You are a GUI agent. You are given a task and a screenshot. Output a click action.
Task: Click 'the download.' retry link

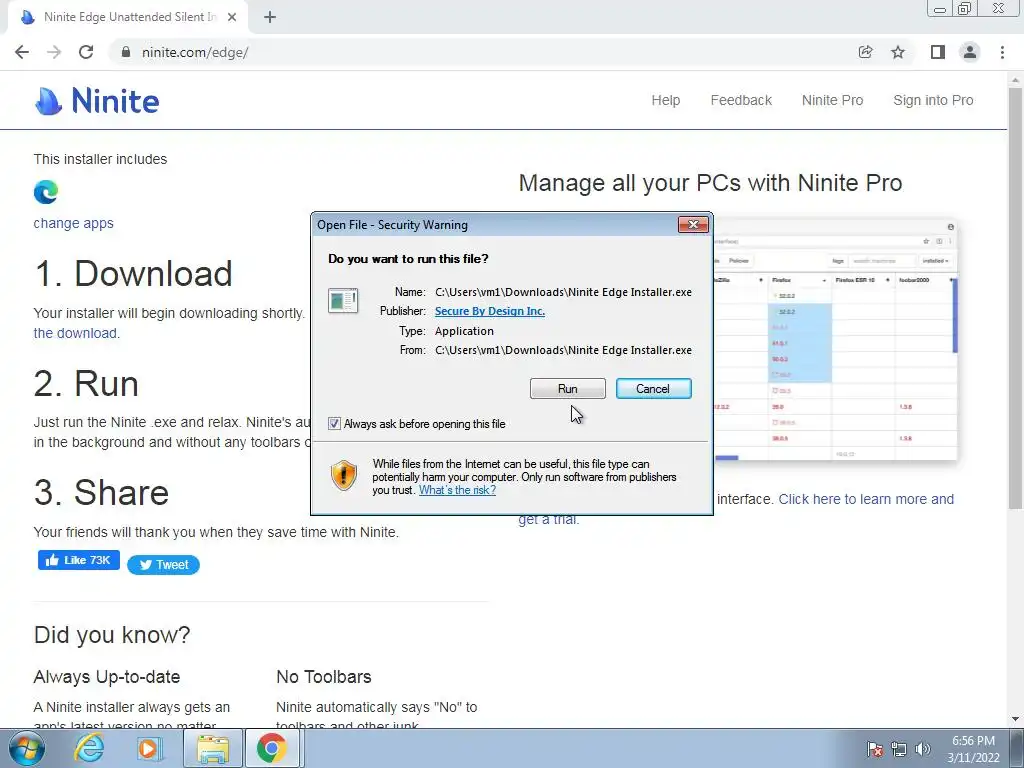(76, 333)
